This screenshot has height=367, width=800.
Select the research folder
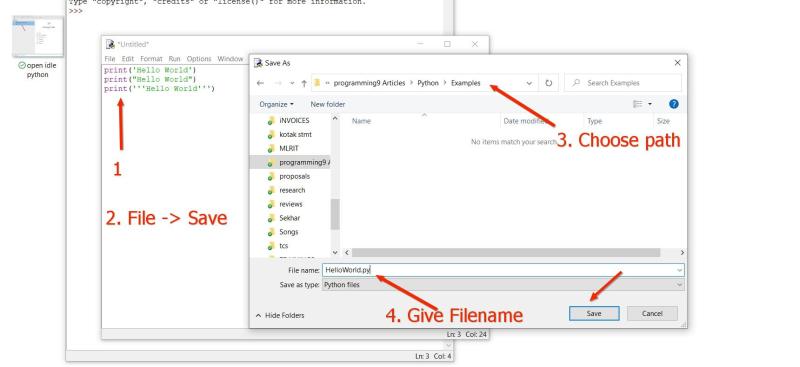coord(292,190)
